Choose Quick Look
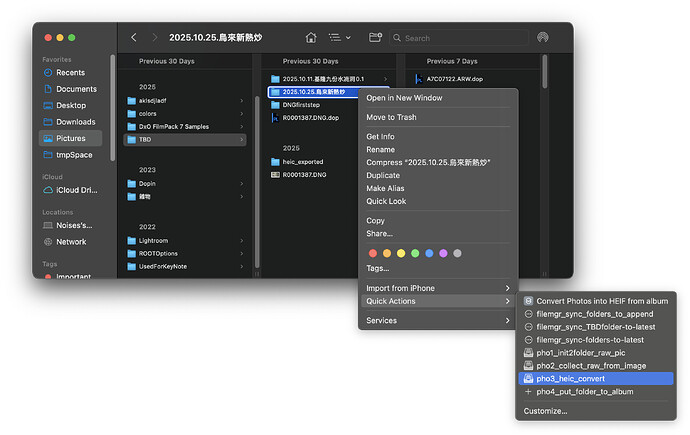 pos(438,201)
